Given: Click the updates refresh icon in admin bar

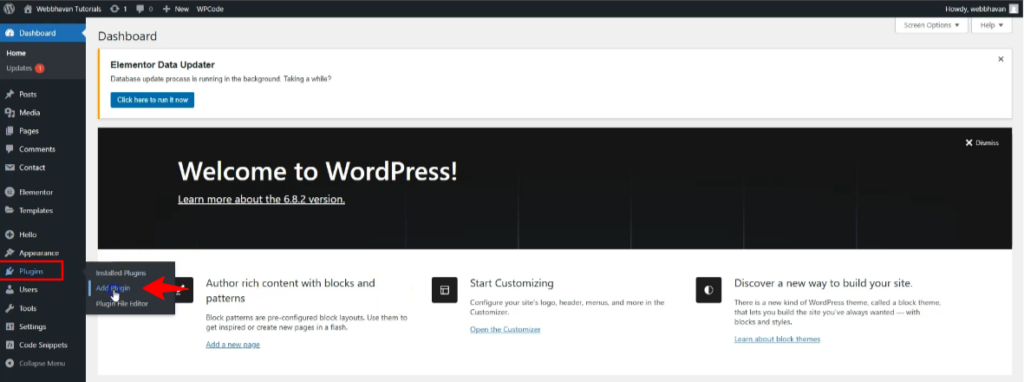Looking at the screenshot, I should coord(116,9).
